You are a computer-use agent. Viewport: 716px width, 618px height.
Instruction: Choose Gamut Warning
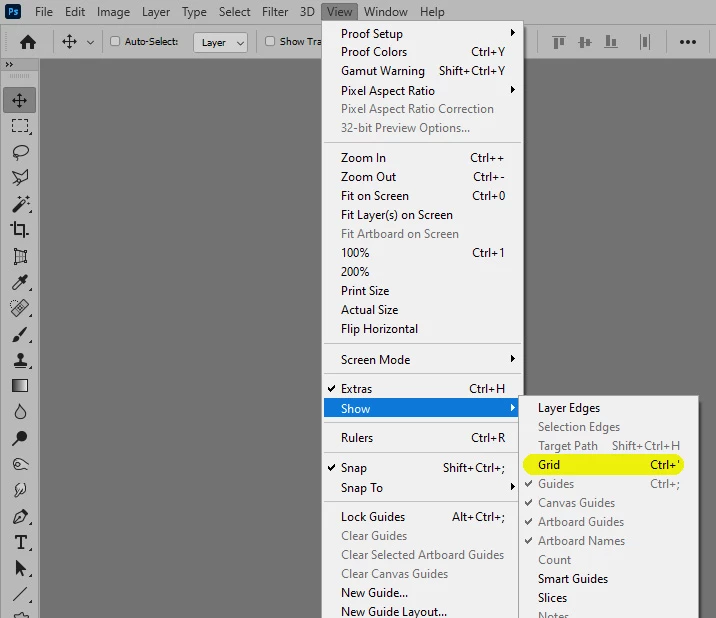tap(423, 71)
